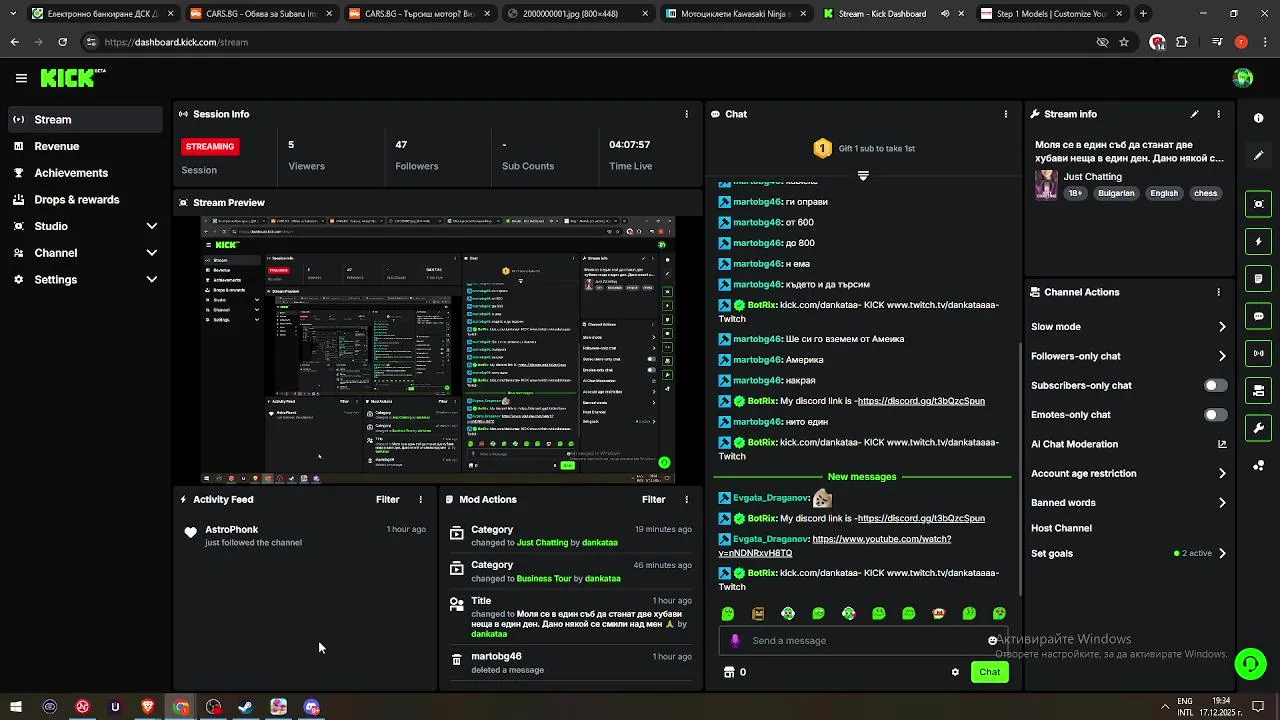Click the chat pause indicator above messages
Screen dimensions: 1280x720
pos(863,175)
